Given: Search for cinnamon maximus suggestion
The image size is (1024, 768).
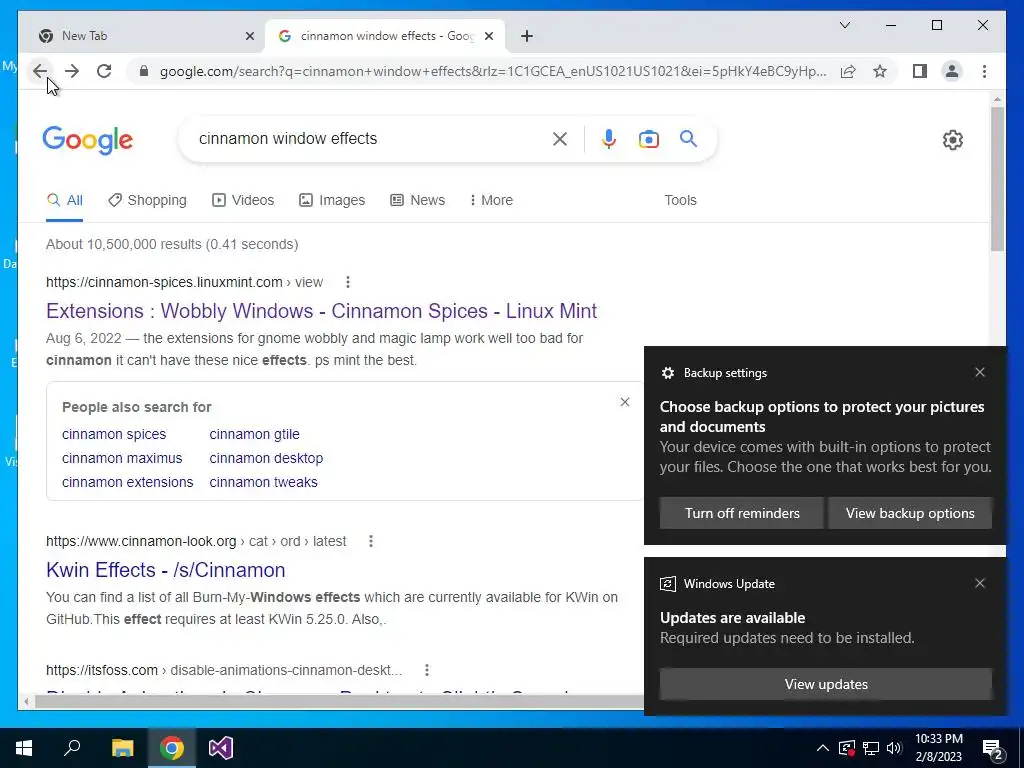Looking at the screenshot, I should point(122,458).
